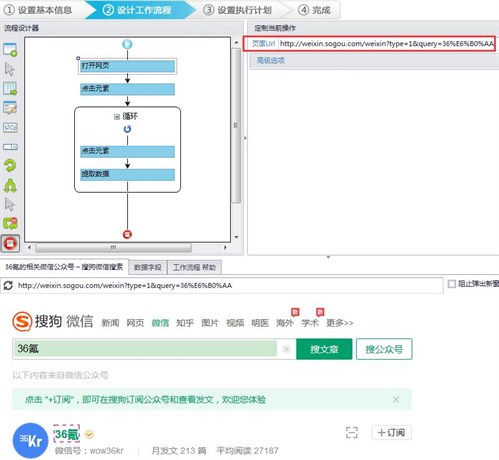Select the Input Text tool icon in the sidebar
Viewport: 499px width, 460px height.
(x=10, y=108)
